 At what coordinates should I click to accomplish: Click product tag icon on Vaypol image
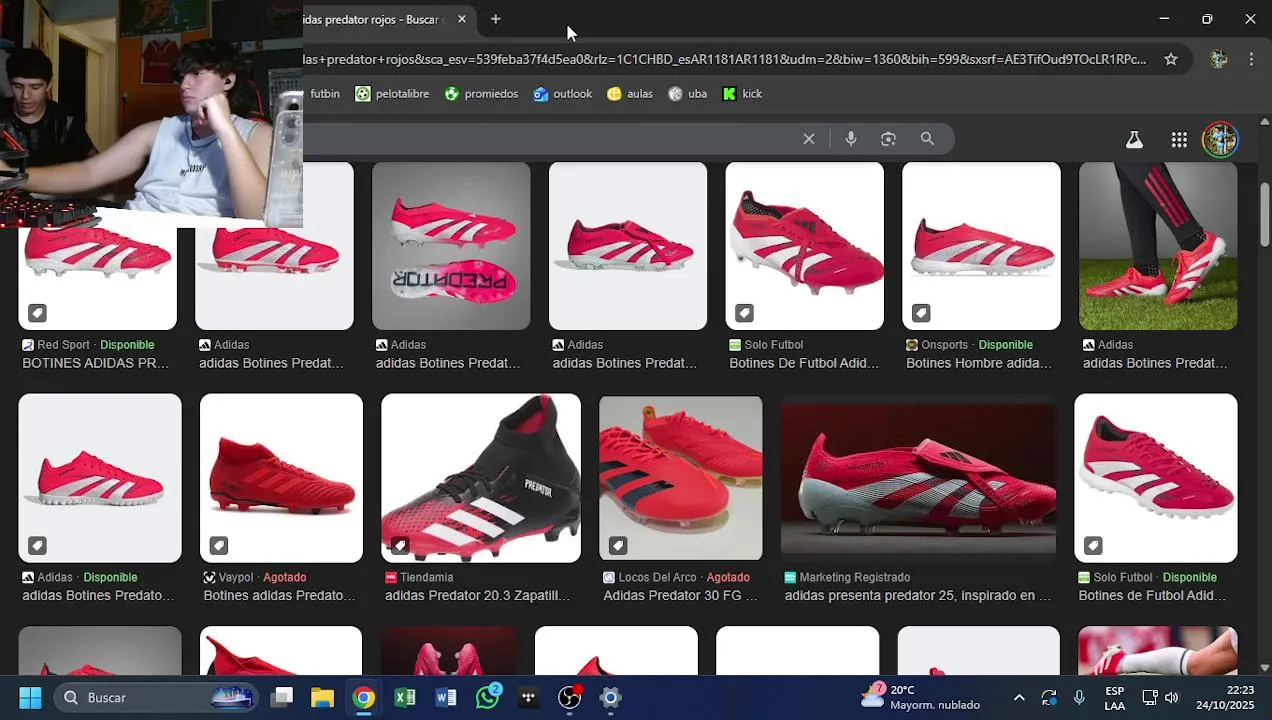pos(219,545)
